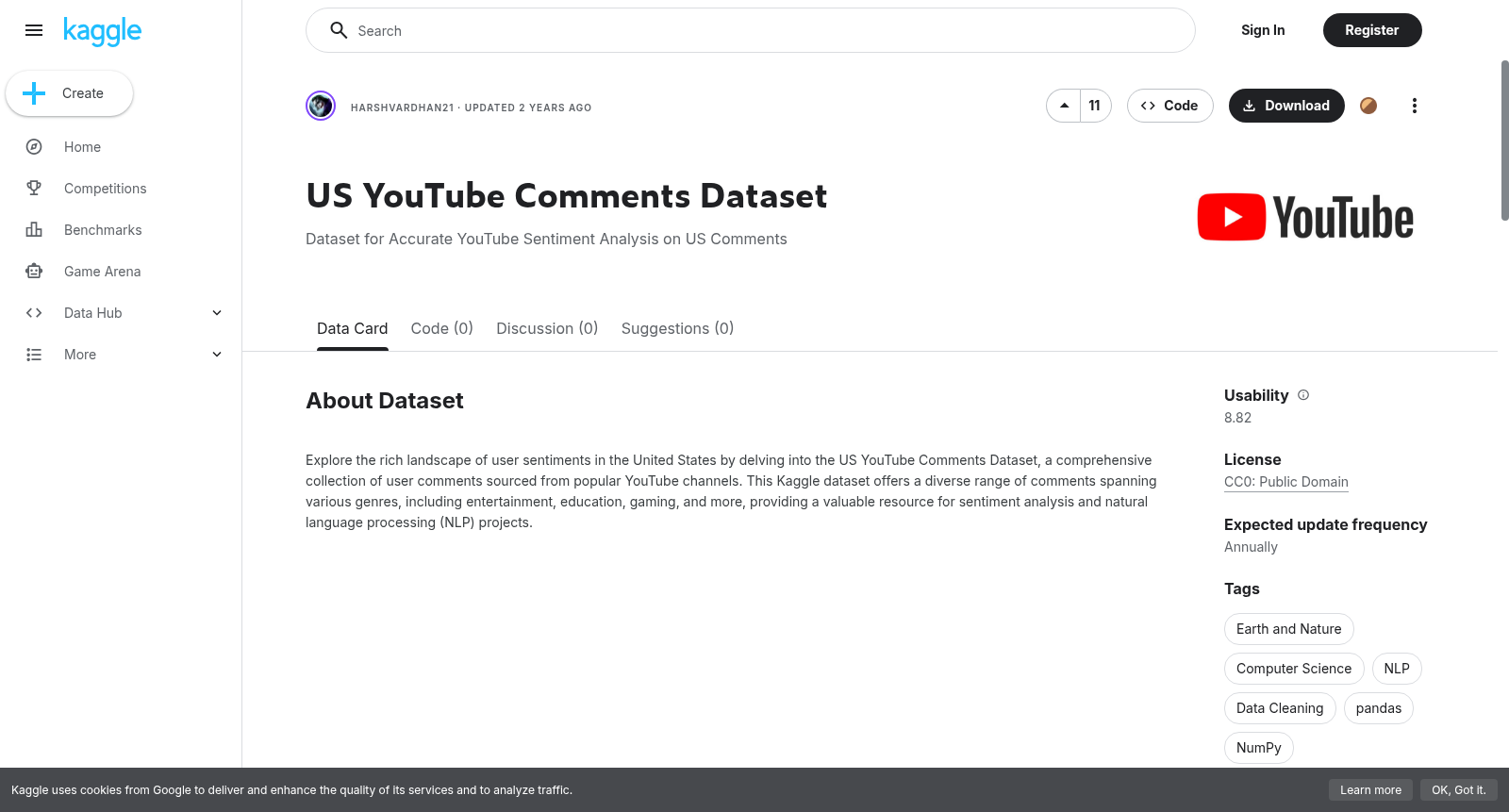
Task: Select the pandas tag
Action: coord(1378,708)
